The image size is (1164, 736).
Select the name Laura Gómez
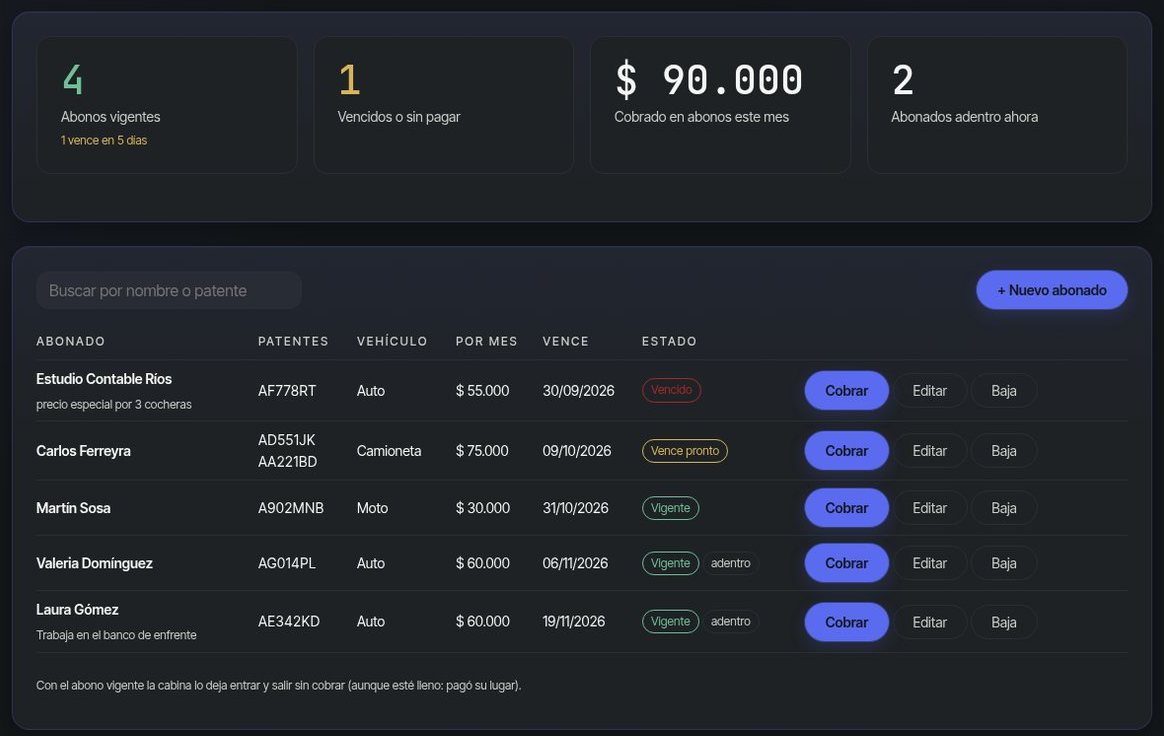pos(77,610)
